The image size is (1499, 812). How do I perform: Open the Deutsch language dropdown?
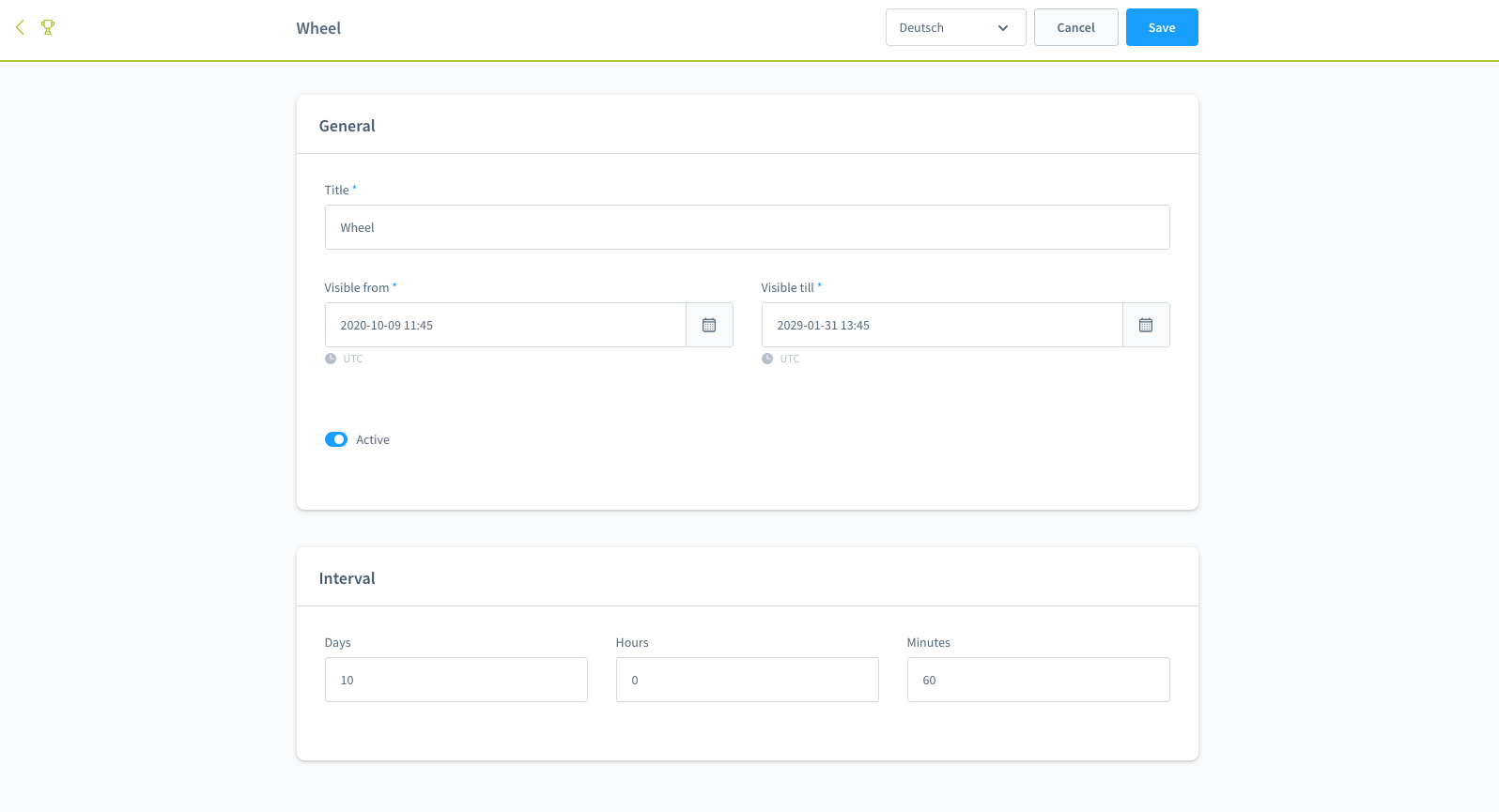tap(955, 27)
